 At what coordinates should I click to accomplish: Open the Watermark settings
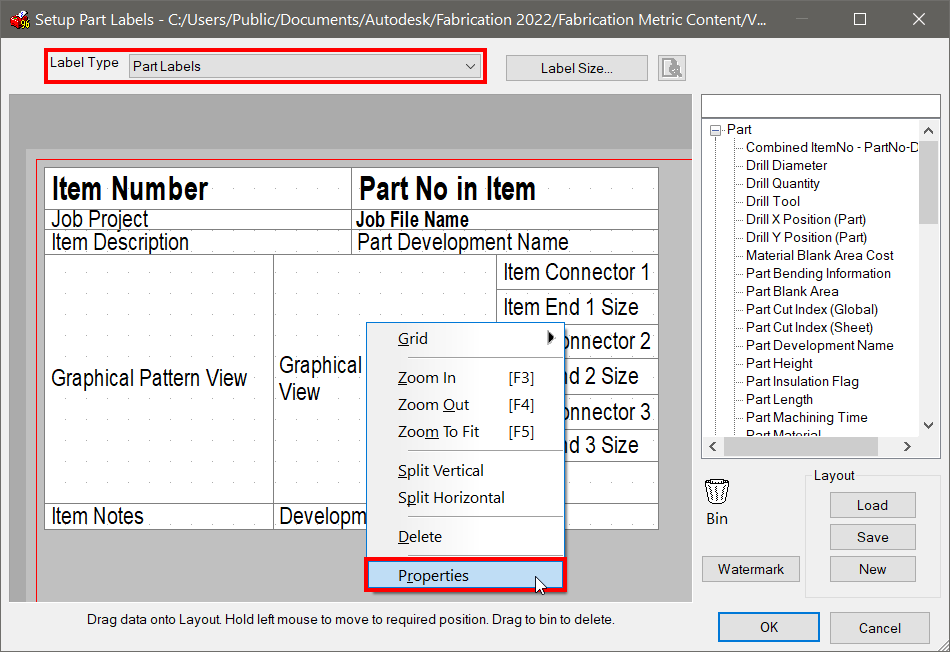coord(751,568)
